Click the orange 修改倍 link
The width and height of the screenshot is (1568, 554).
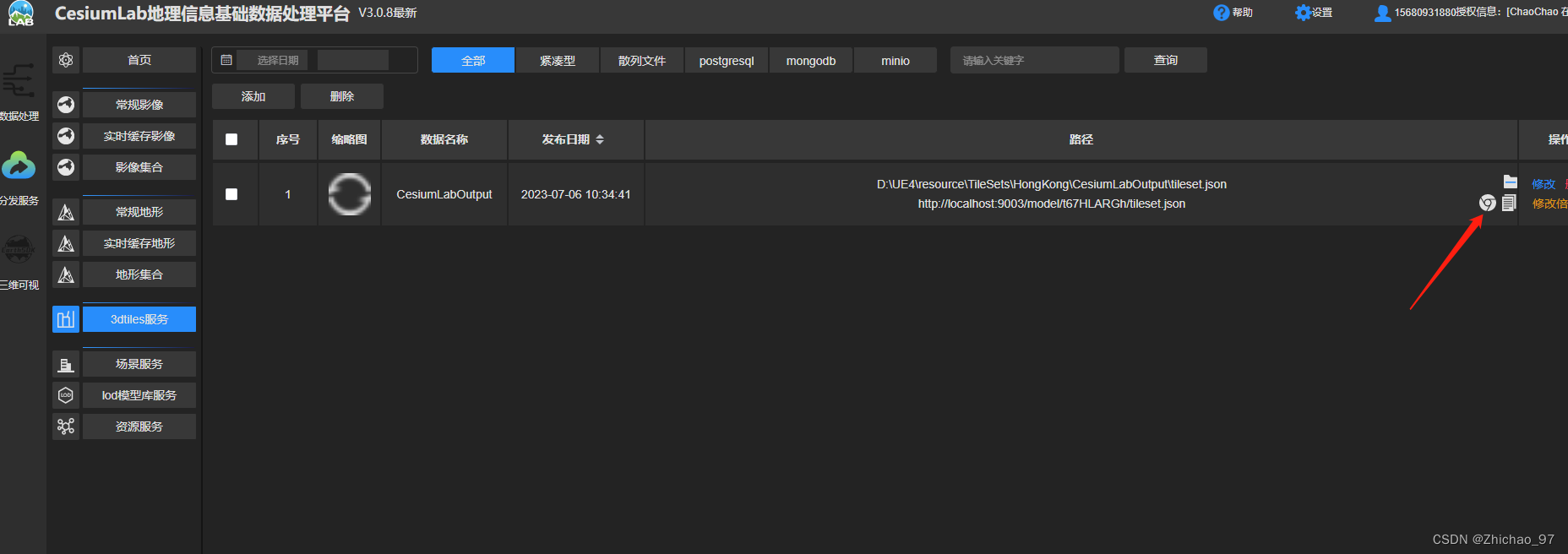point(1550,204)
